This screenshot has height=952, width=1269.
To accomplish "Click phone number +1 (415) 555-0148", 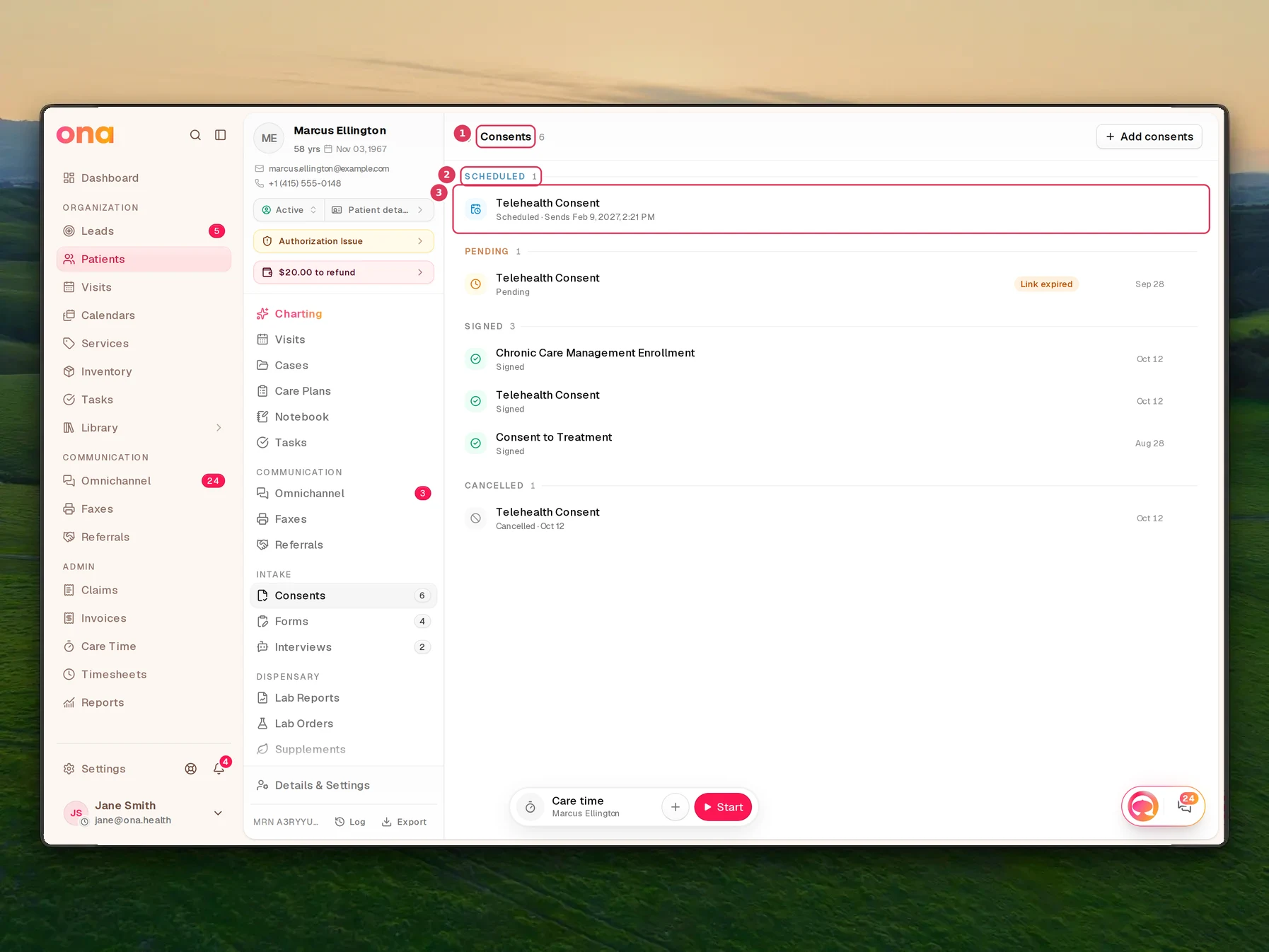I will point(305,183).
